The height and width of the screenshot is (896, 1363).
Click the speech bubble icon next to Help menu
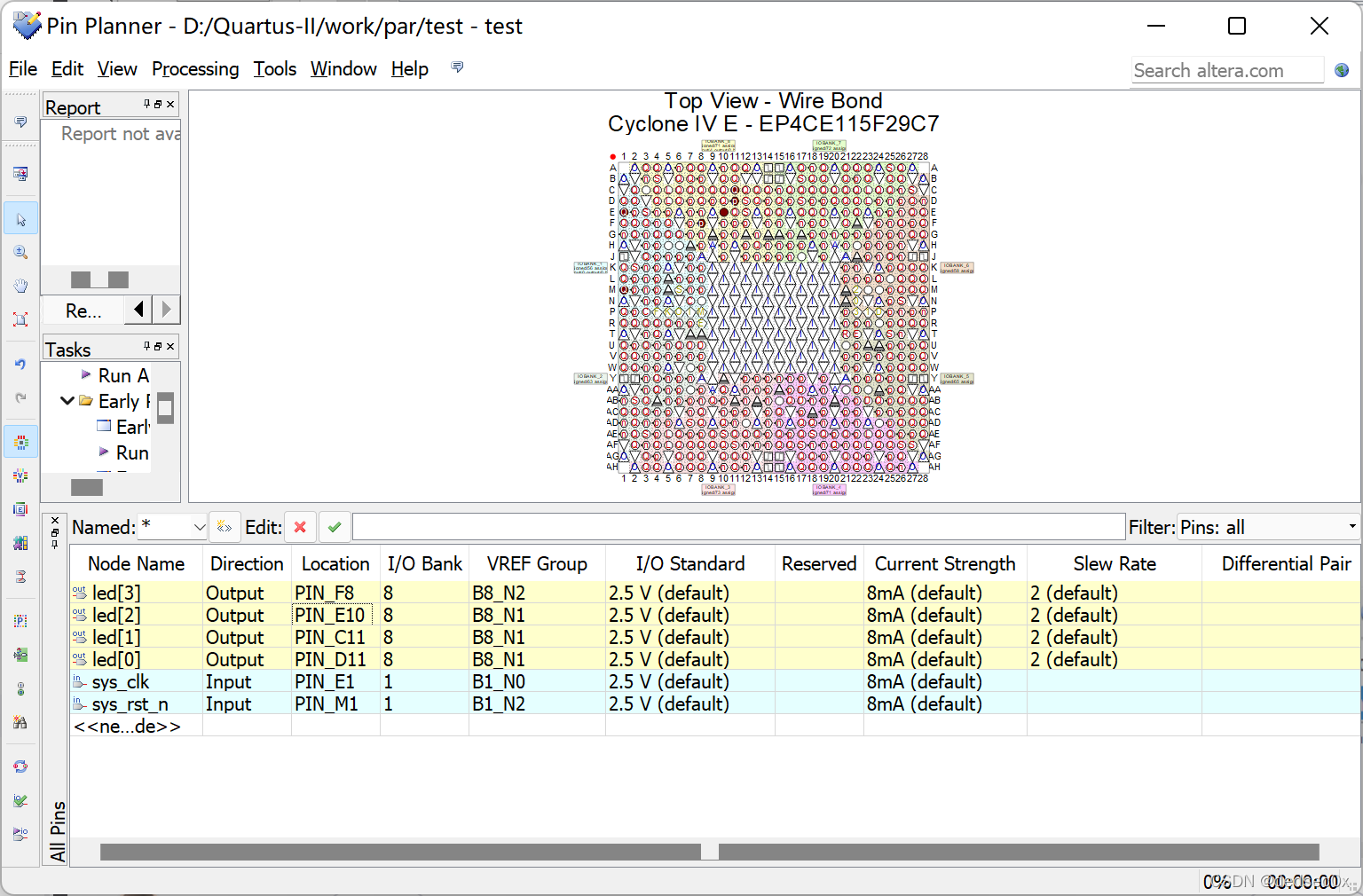(457, 67)
